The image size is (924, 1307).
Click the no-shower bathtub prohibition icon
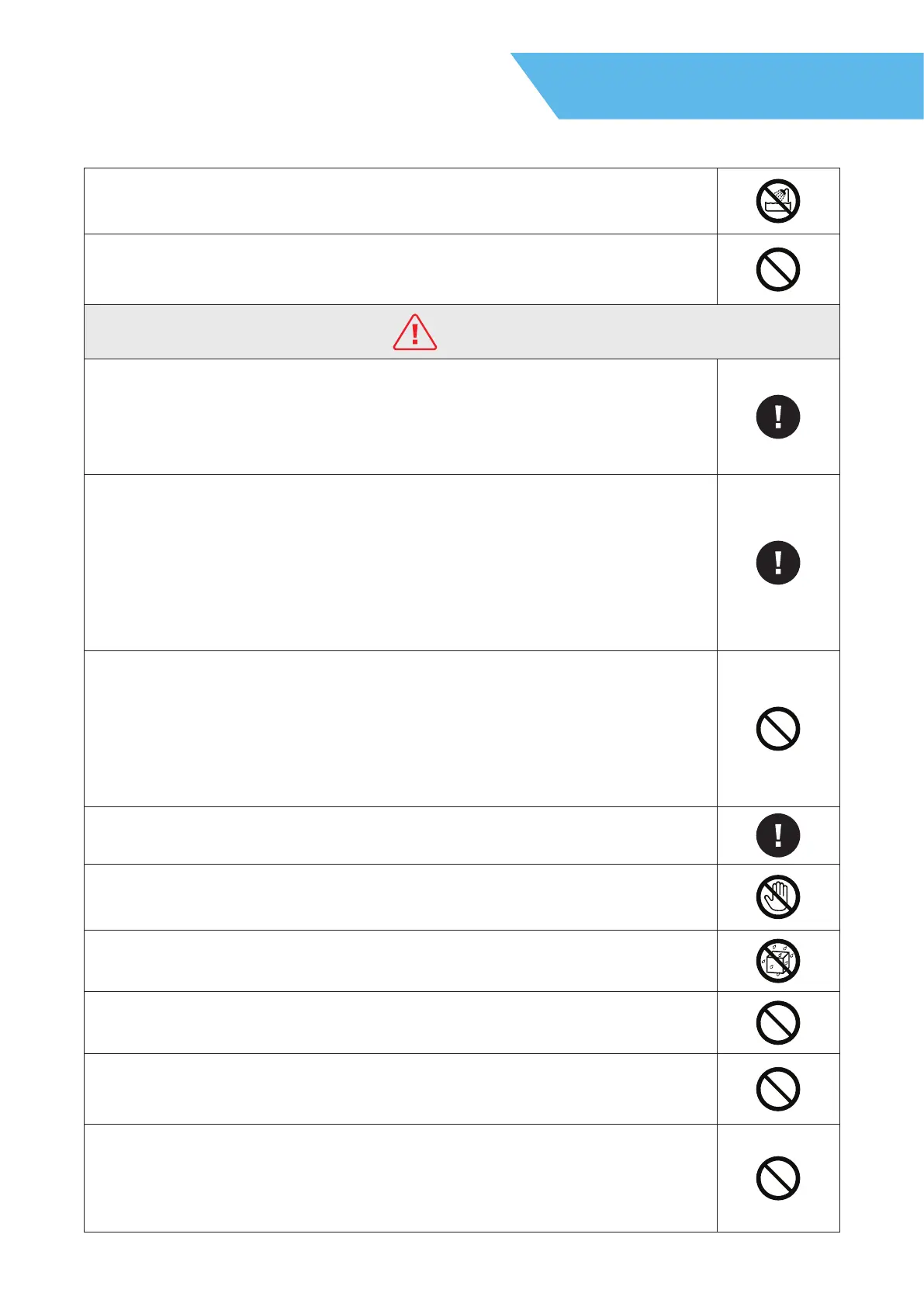[x=777, y=201]
